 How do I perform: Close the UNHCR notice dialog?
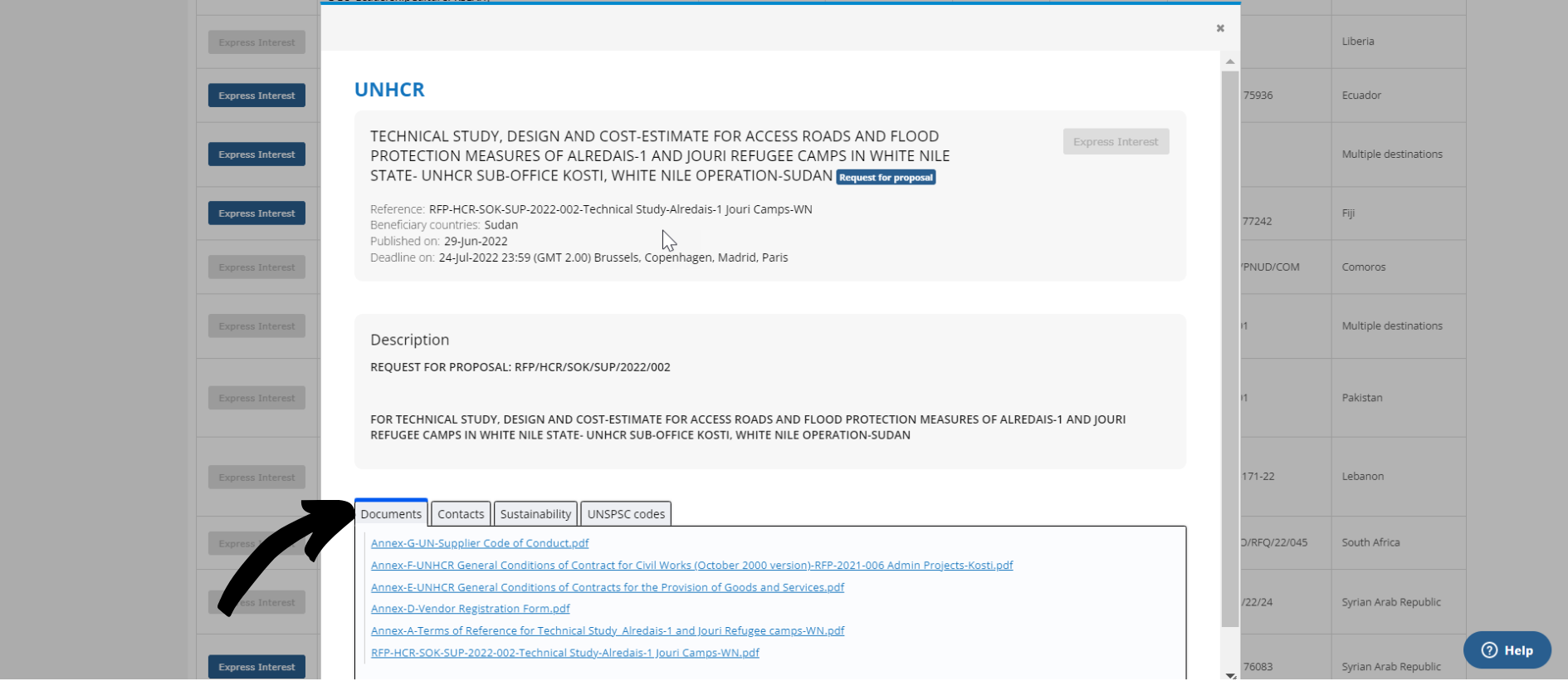tap(1220, 28)
